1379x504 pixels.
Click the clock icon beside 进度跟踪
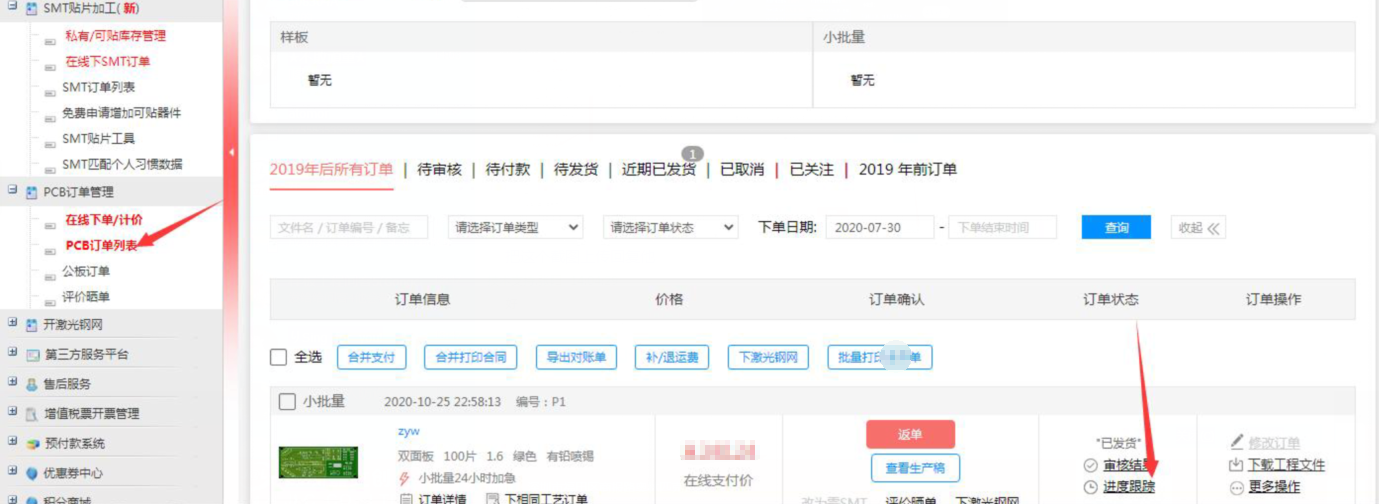pyautogui.click(x=1090, y=487)
